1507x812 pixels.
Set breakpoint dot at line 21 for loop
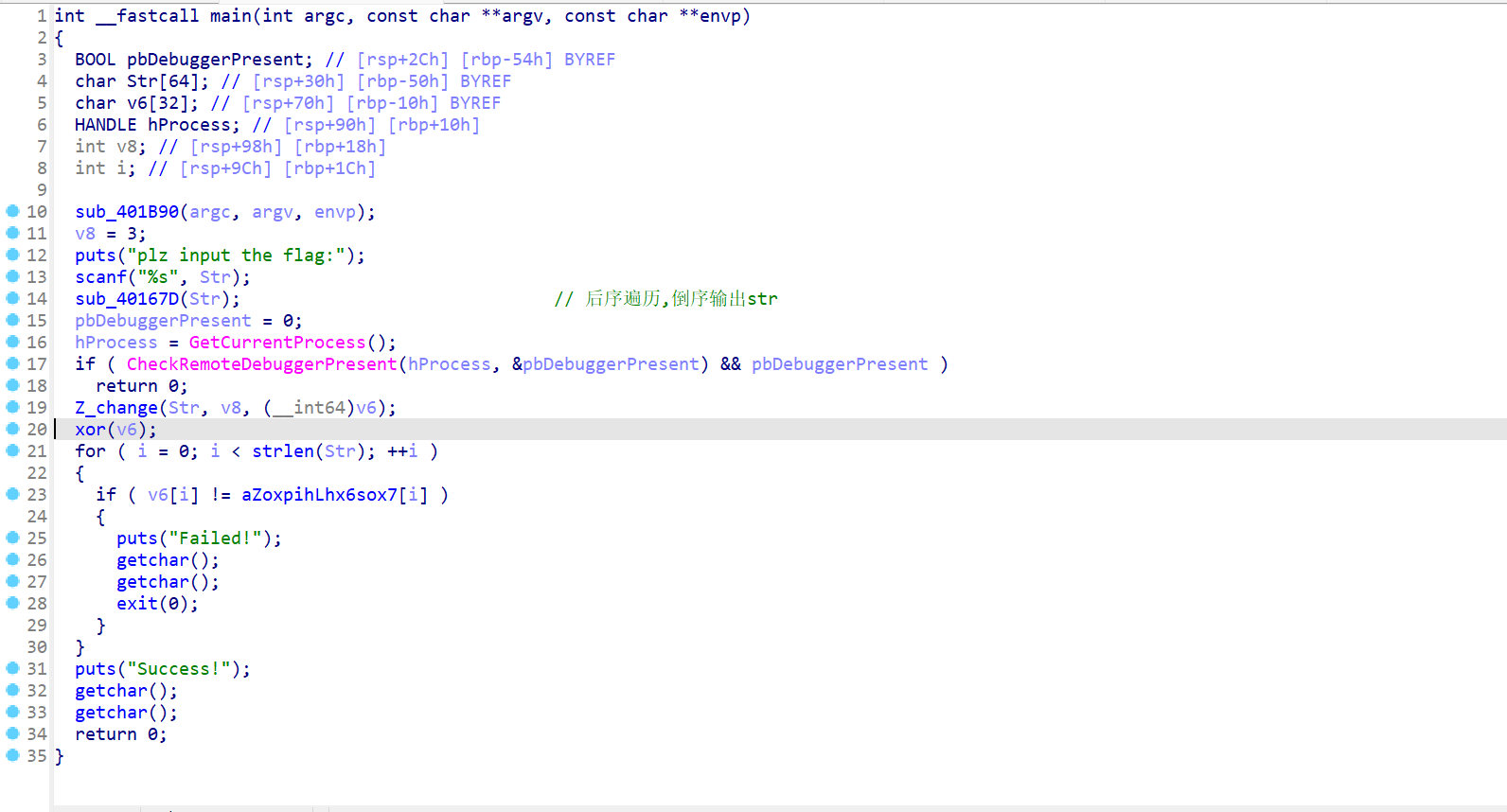click(x=12, y=450)
